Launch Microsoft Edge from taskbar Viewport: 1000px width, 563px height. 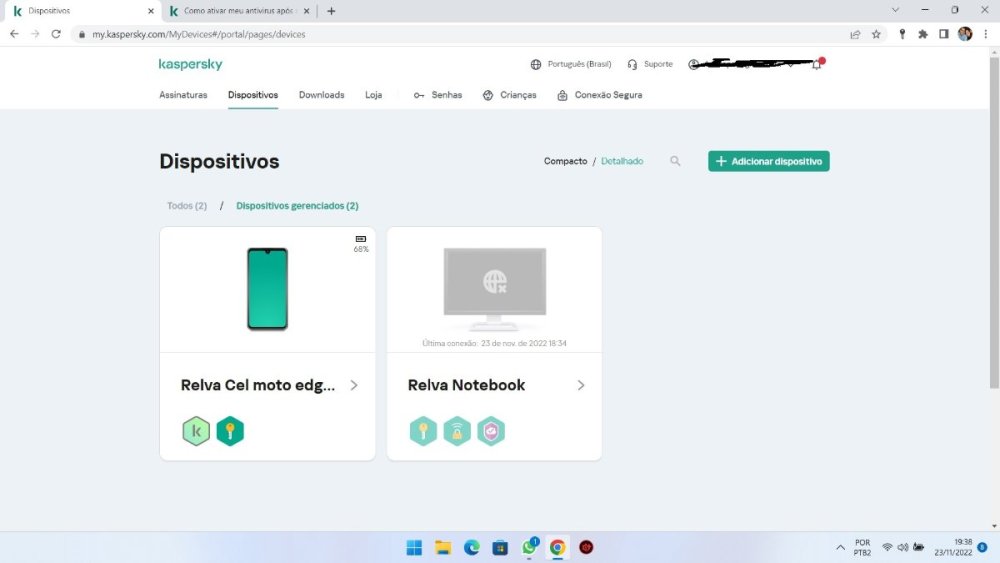(471, 547)
